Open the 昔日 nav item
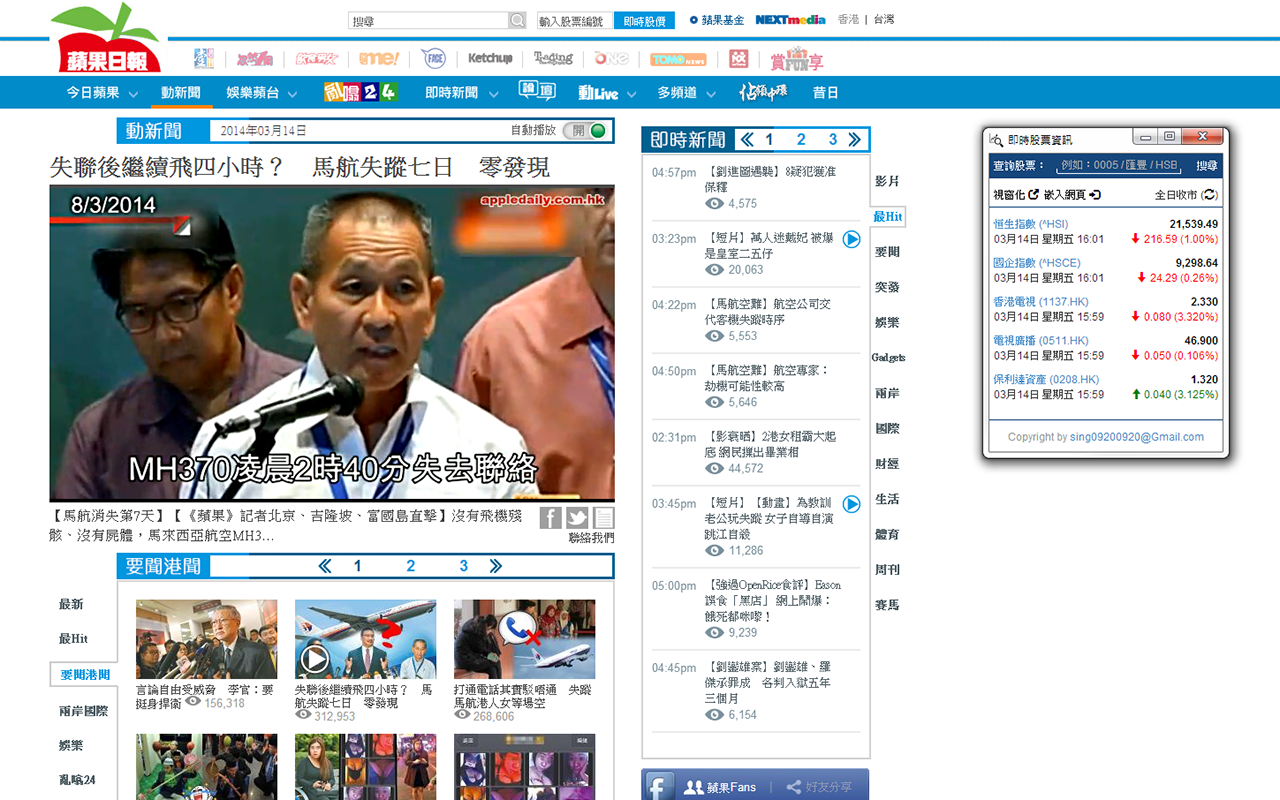Screen dimensions: 1280x800 825,93
